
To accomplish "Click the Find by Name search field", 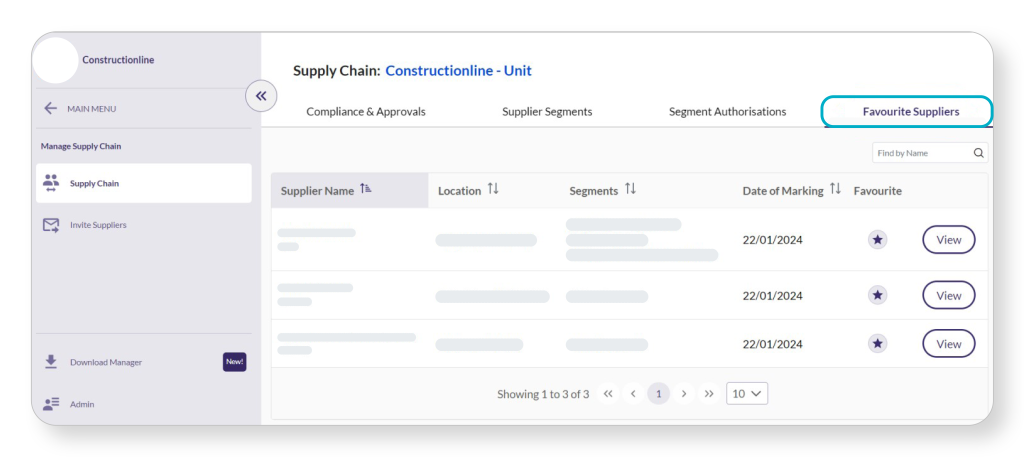I will [920, 153].
